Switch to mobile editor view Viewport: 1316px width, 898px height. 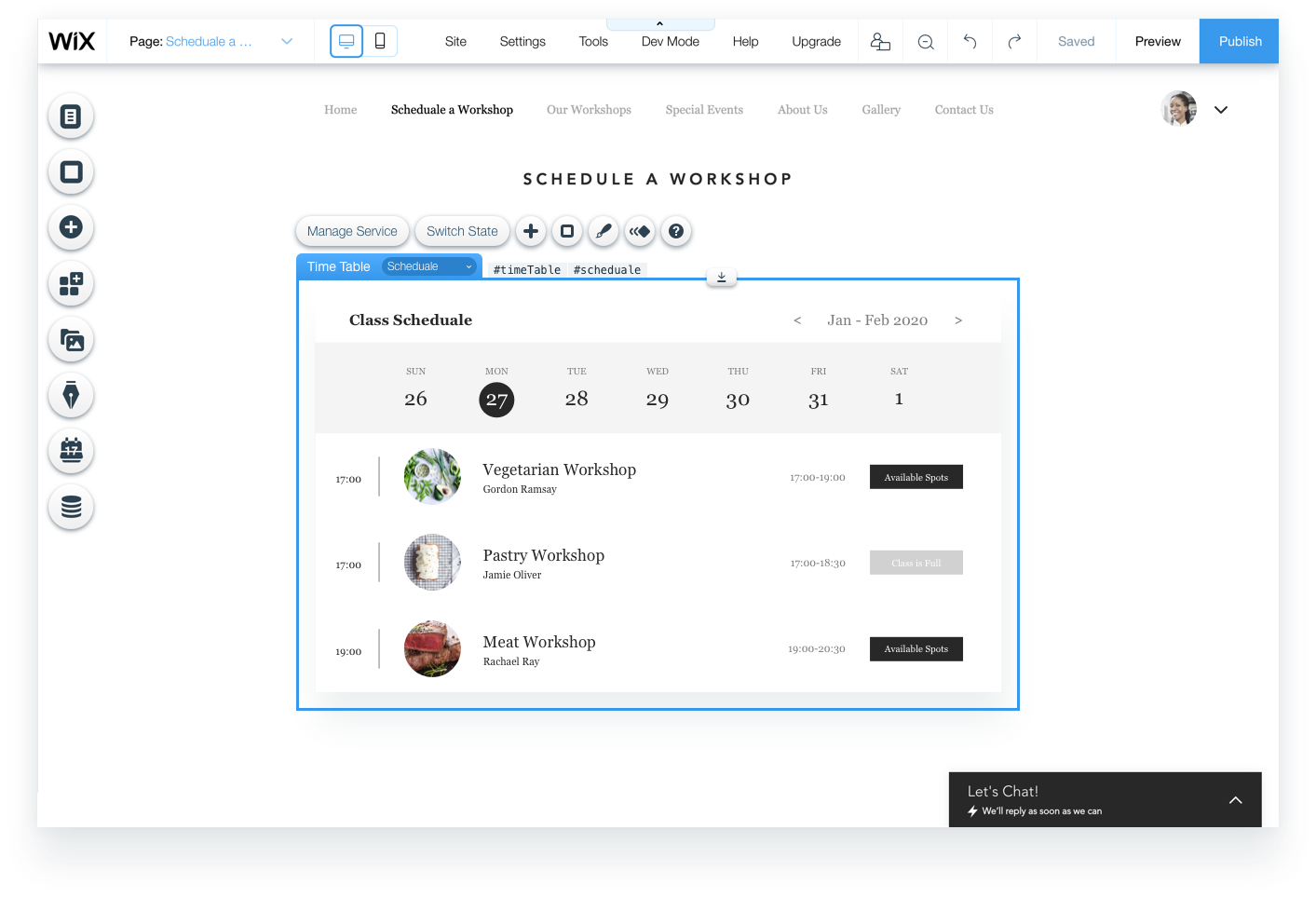(x=380, y=41)
